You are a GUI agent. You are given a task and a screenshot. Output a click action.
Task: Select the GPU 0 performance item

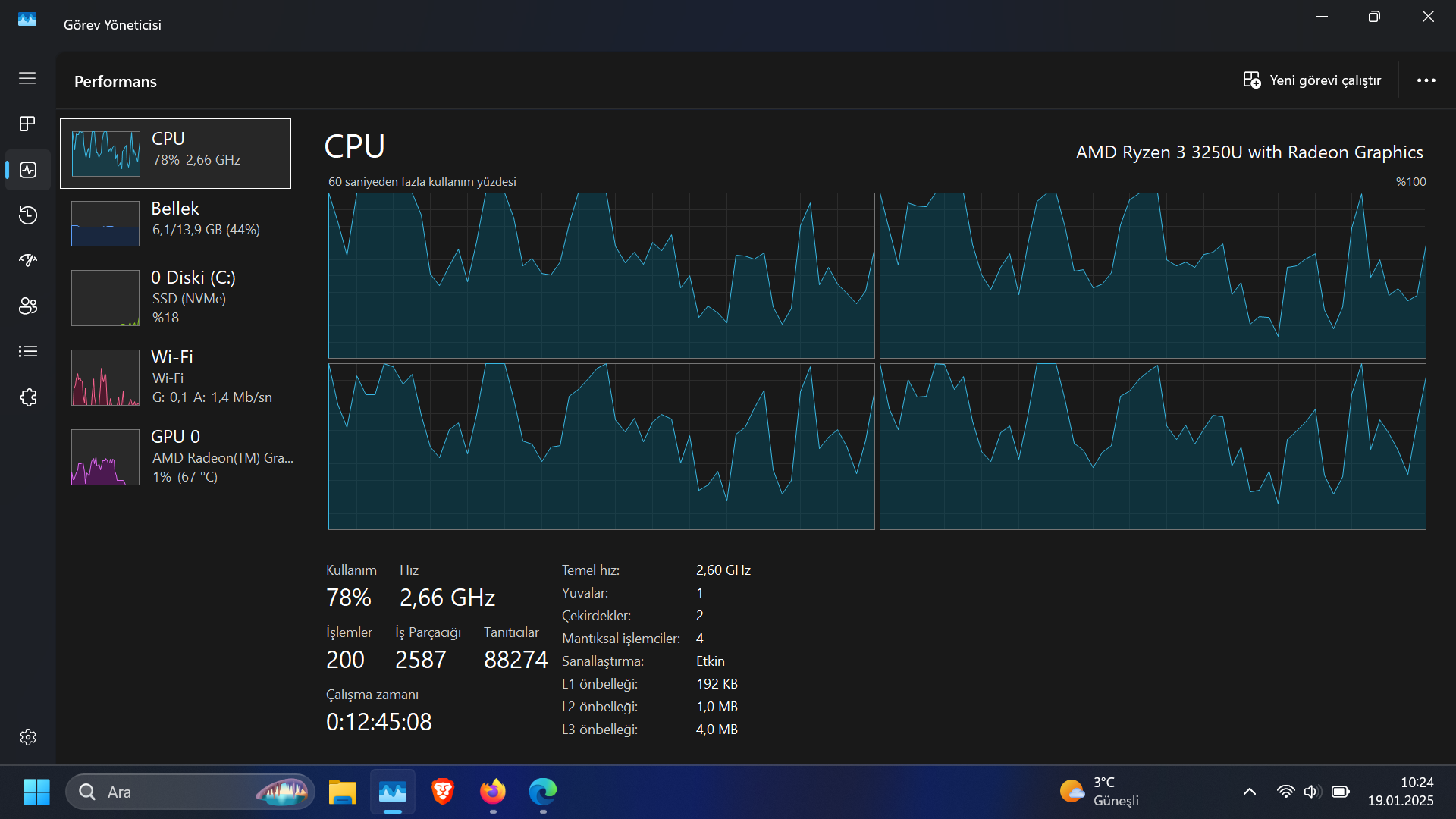[x=176, y=457]
